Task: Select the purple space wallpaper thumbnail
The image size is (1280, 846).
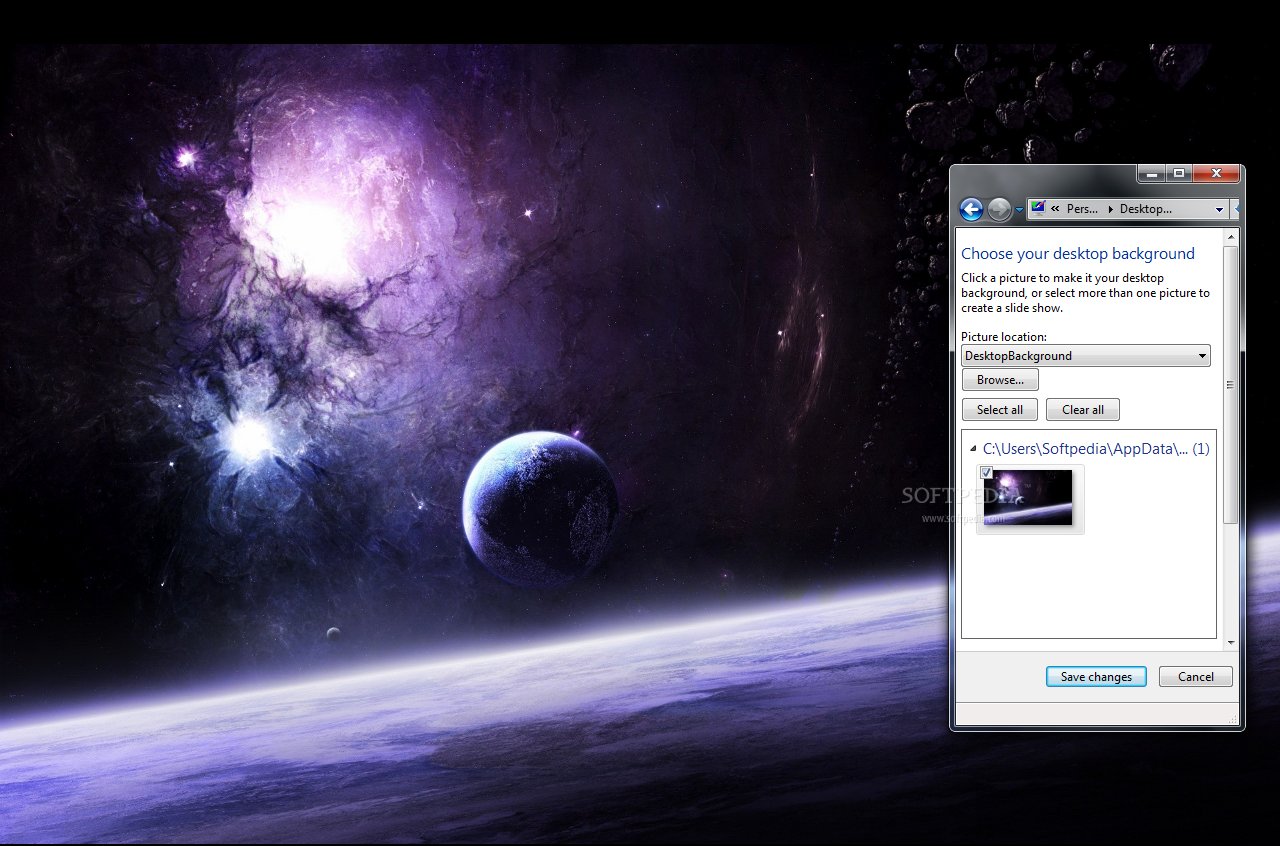Action: click(1029, 498)
